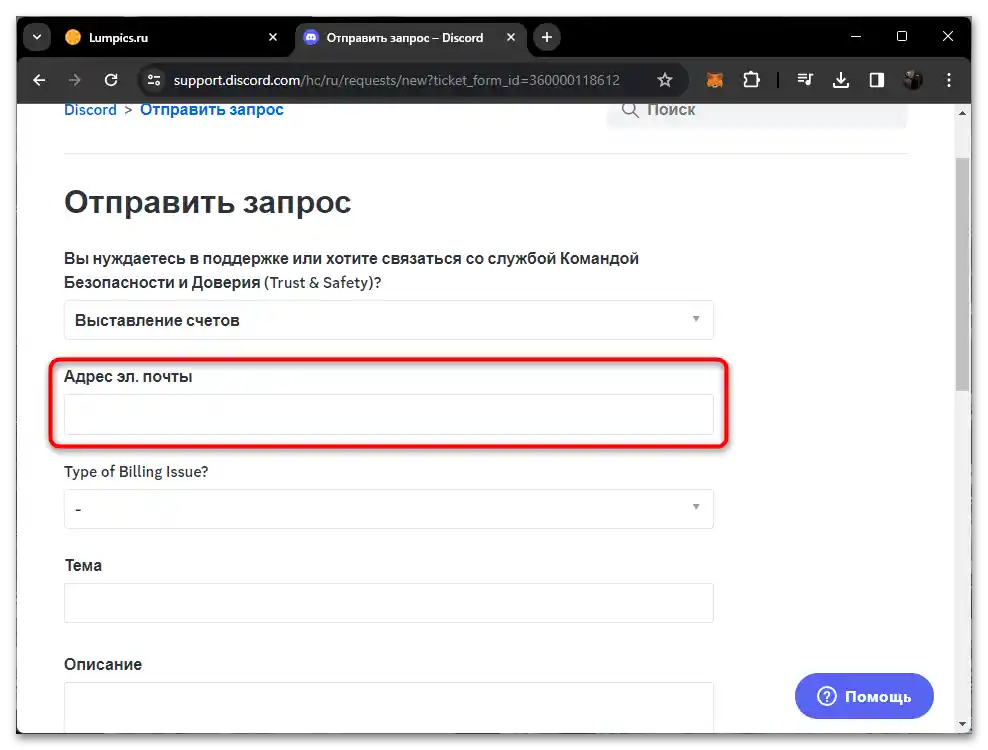Click the Downloads icon in the toolbar

[843, 80]
